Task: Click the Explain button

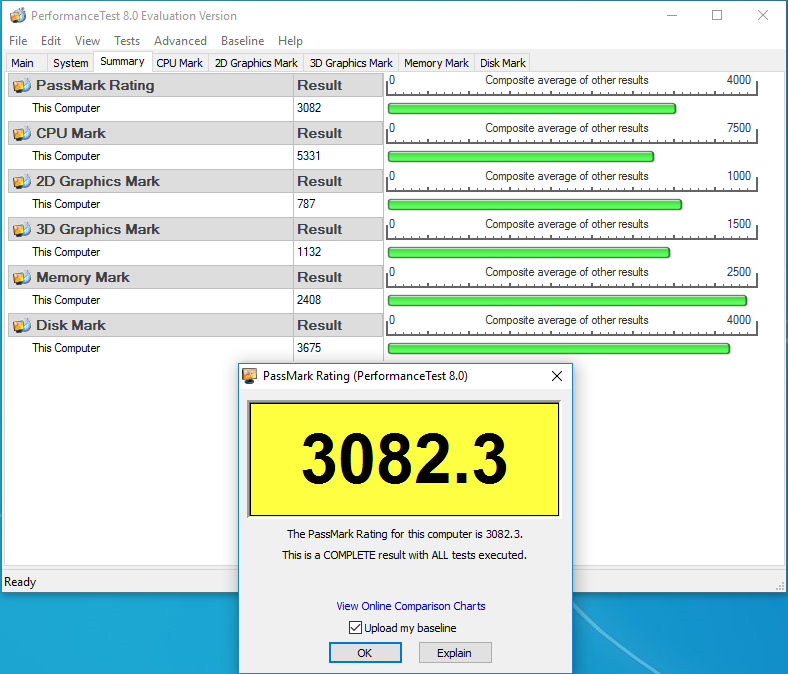Action: coord(455,653)
